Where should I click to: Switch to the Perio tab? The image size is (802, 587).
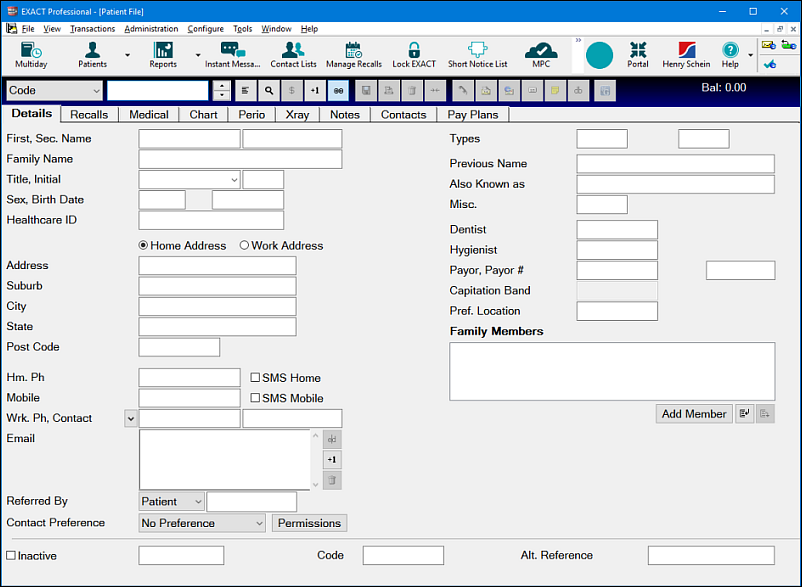[252, 115]
